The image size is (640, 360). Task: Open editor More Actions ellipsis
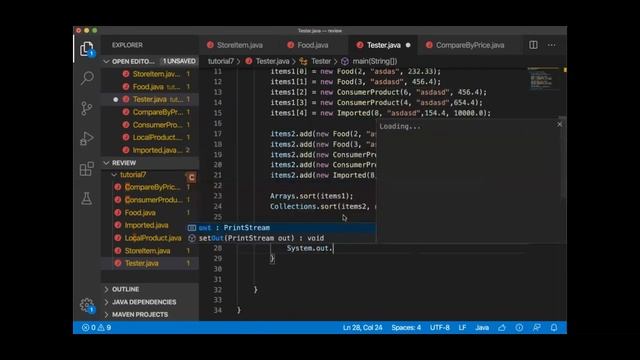click(x=551, y=45)
